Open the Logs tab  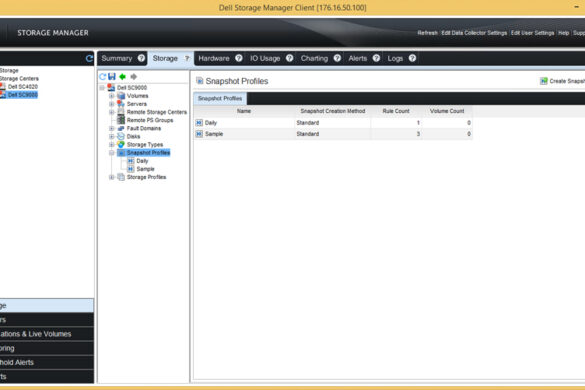point(395,58)
